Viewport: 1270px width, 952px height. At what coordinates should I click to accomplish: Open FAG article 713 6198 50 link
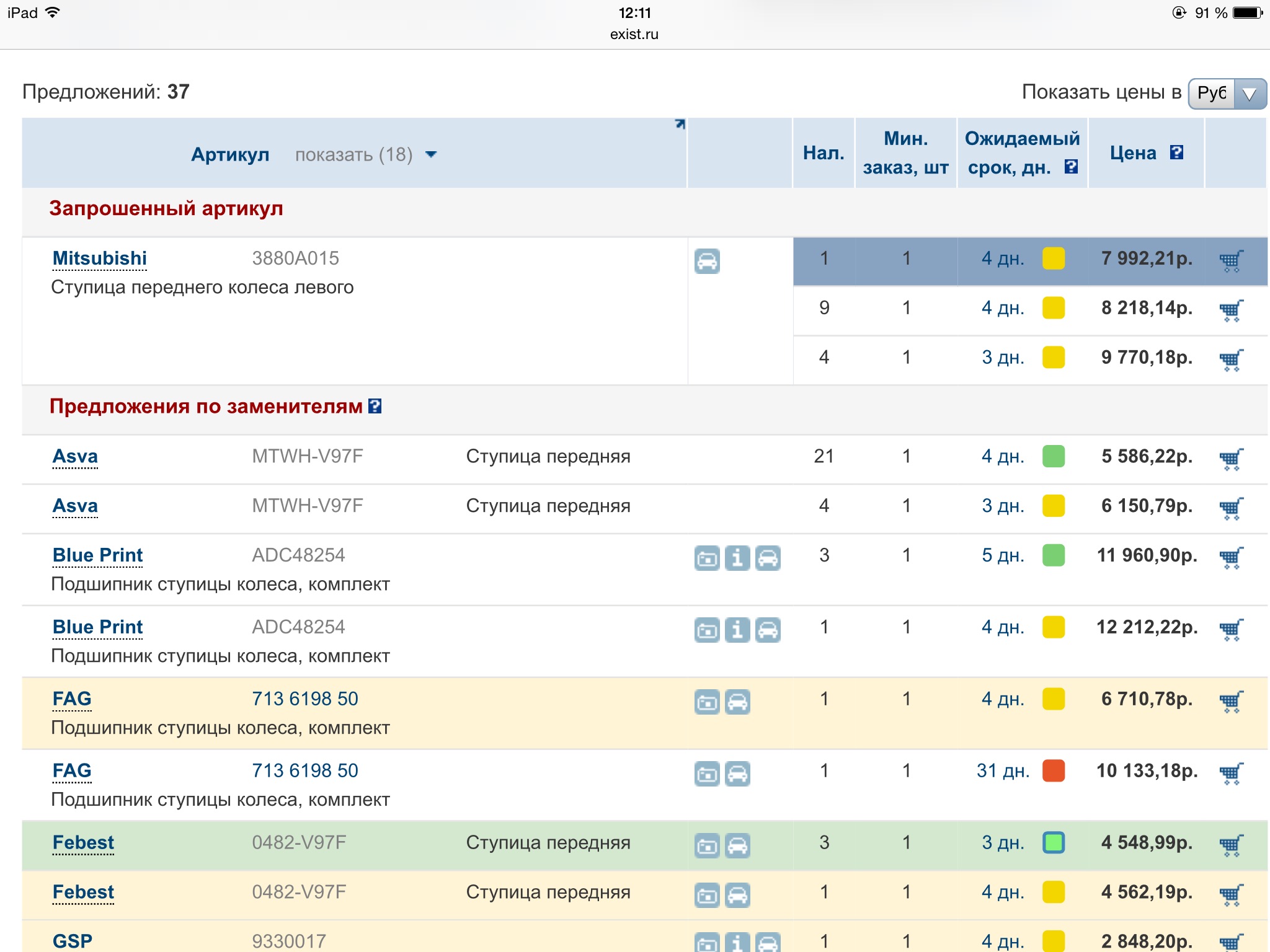pyautogui.click(x=304, y=699)
